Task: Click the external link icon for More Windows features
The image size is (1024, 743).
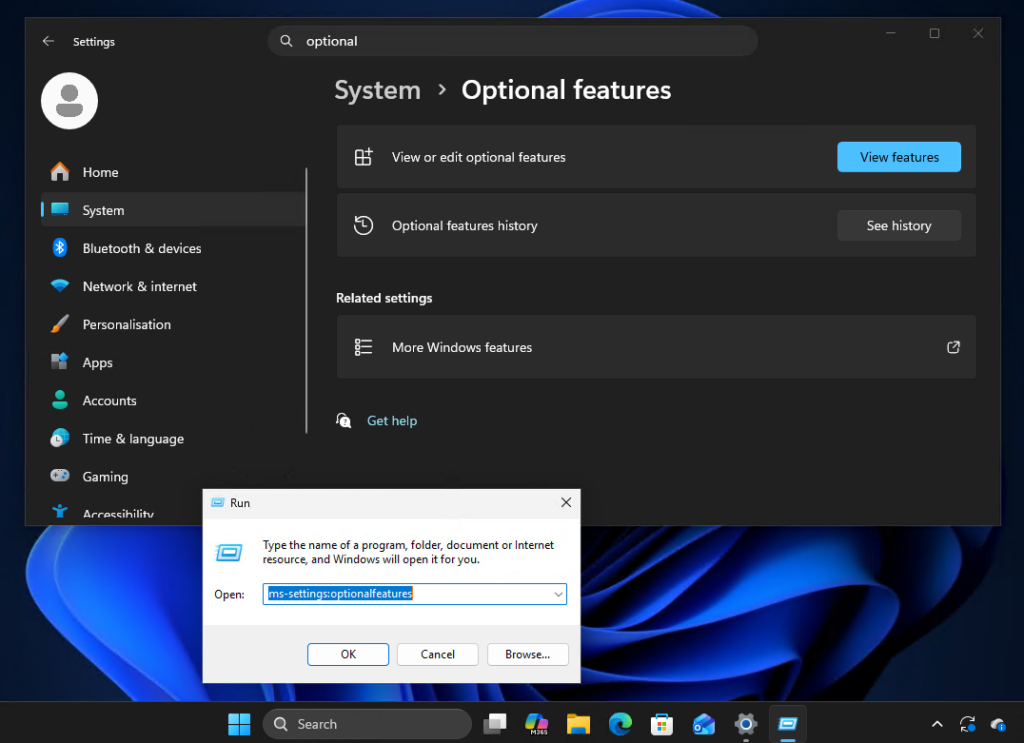Action: [x=953, y=347]
